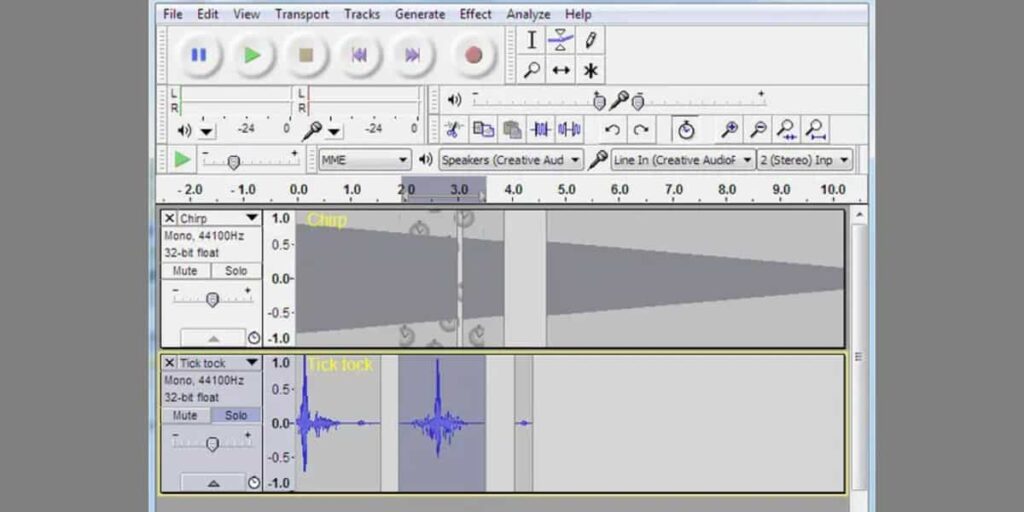Screen dimensions: 1024x512
Task: Click the Undo arrow
Action: point(612,129)
